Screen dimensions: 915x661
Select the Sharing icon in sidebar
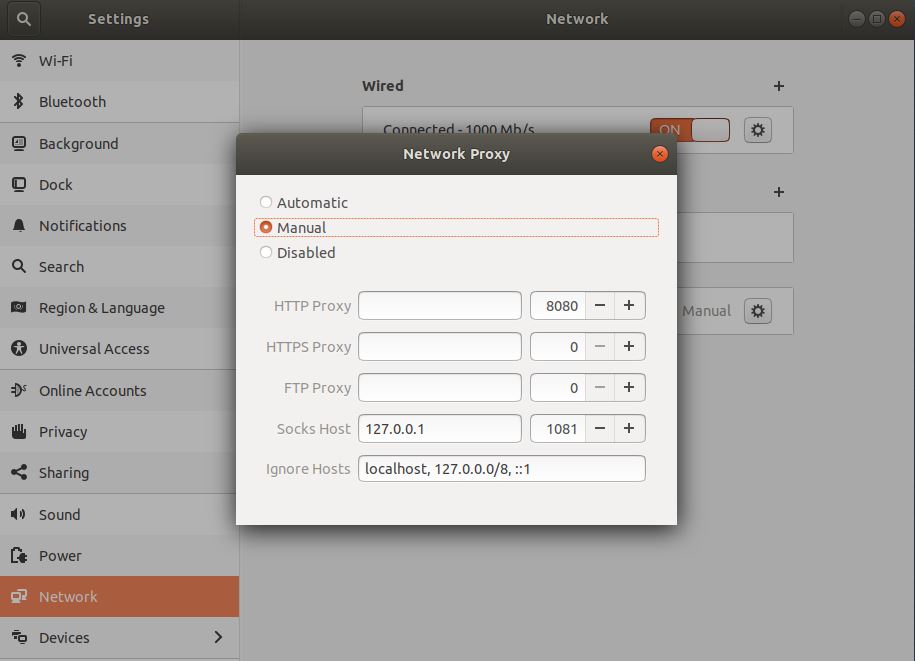[21, 472]
